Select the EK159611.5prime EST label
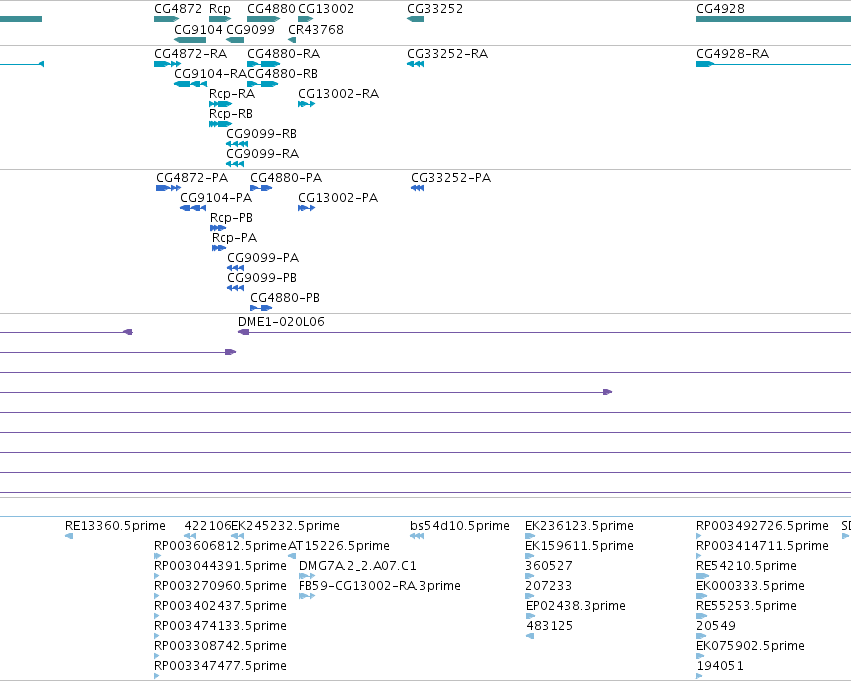 [579, 546]
